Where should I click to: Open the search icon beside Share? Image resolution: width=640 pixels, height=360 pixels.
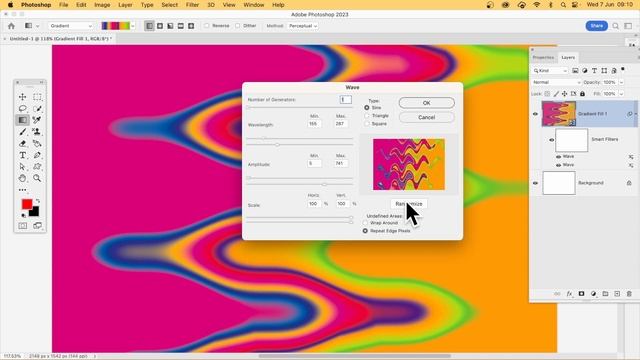point(616,26)
